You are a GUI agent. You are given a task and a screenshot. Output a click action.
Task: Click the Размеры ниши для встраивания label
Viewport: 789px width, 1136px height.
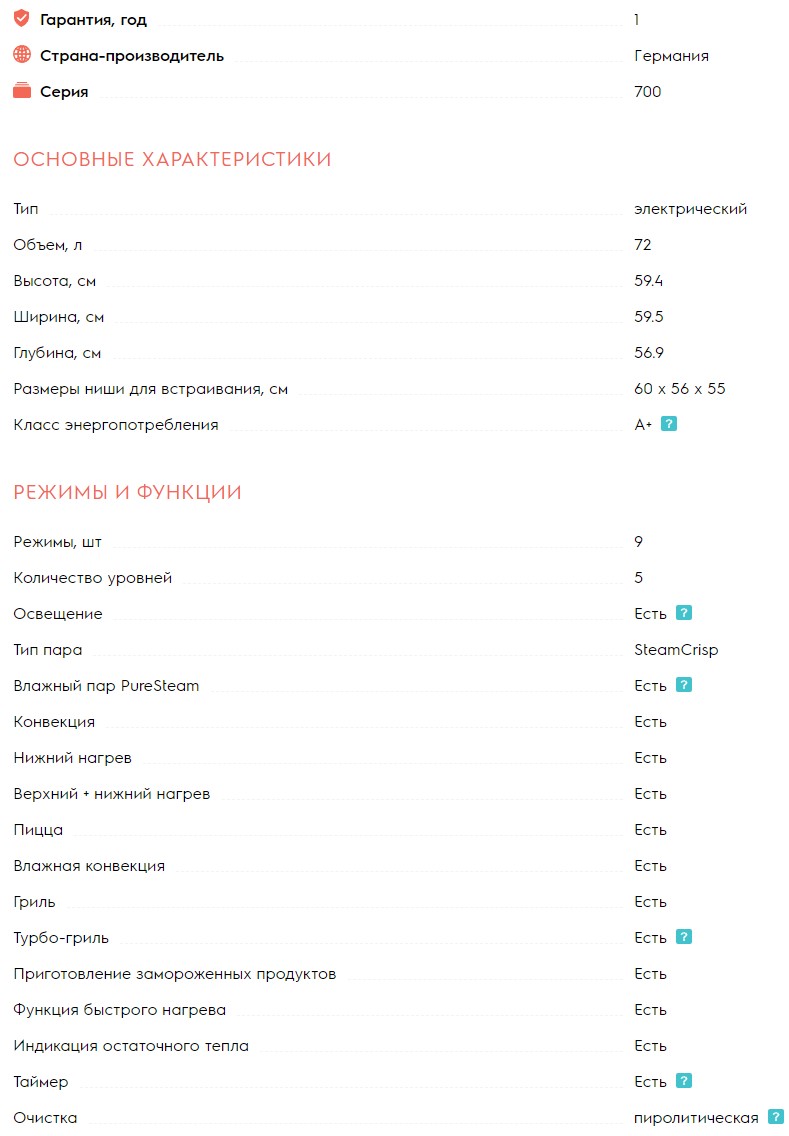point(150,389)
